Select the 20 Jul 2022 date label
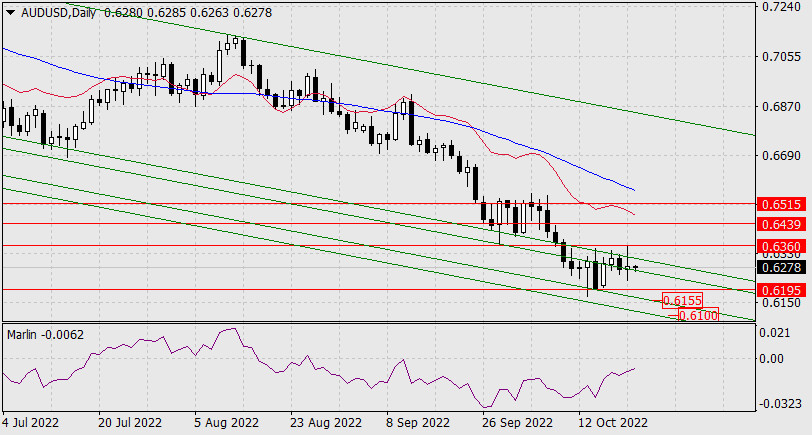This screenshot has height=435, width=812. 130,423
